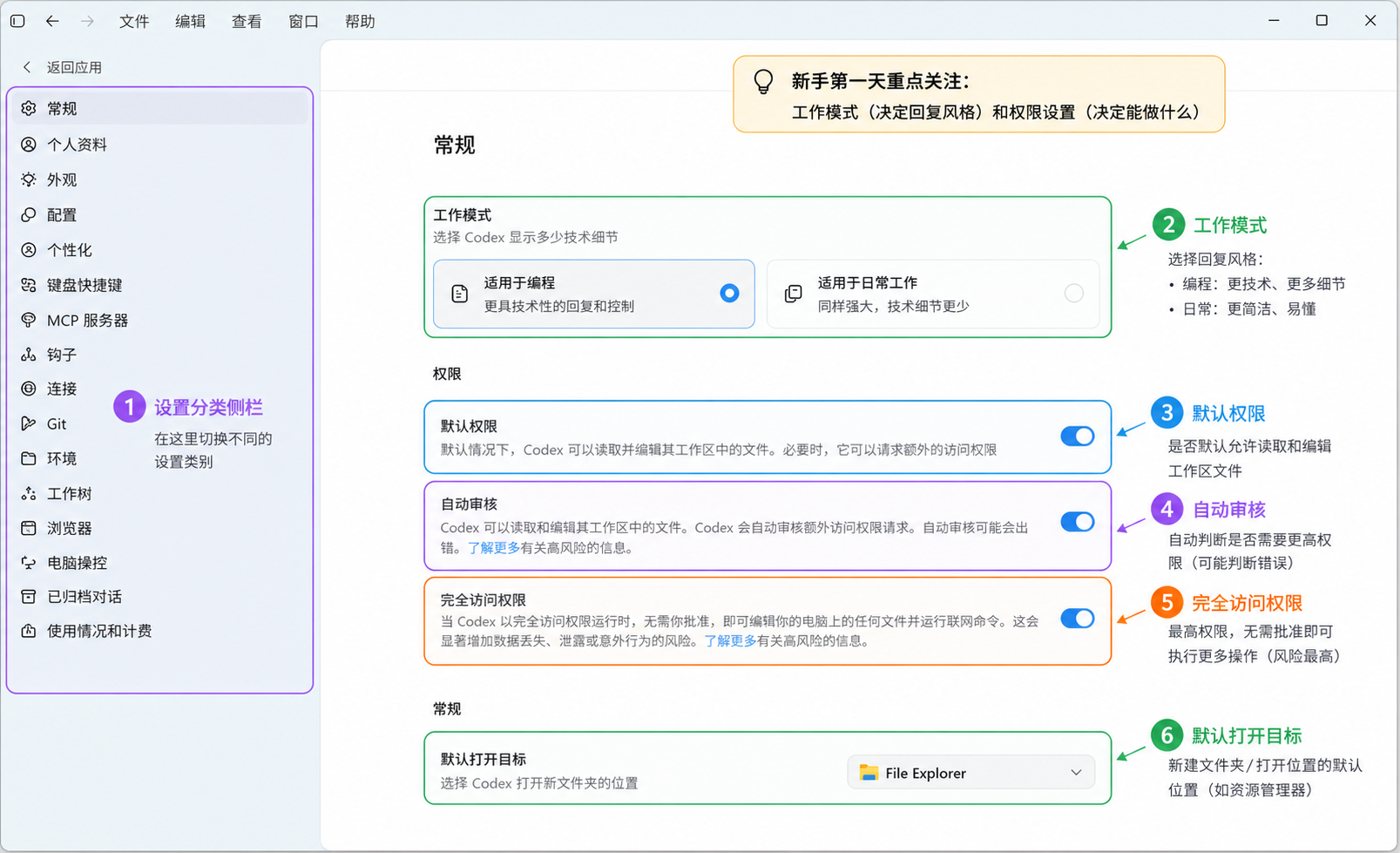Open 个人资料 settings label
This screenshot has width=1400, height=853.
coord(78,144)
